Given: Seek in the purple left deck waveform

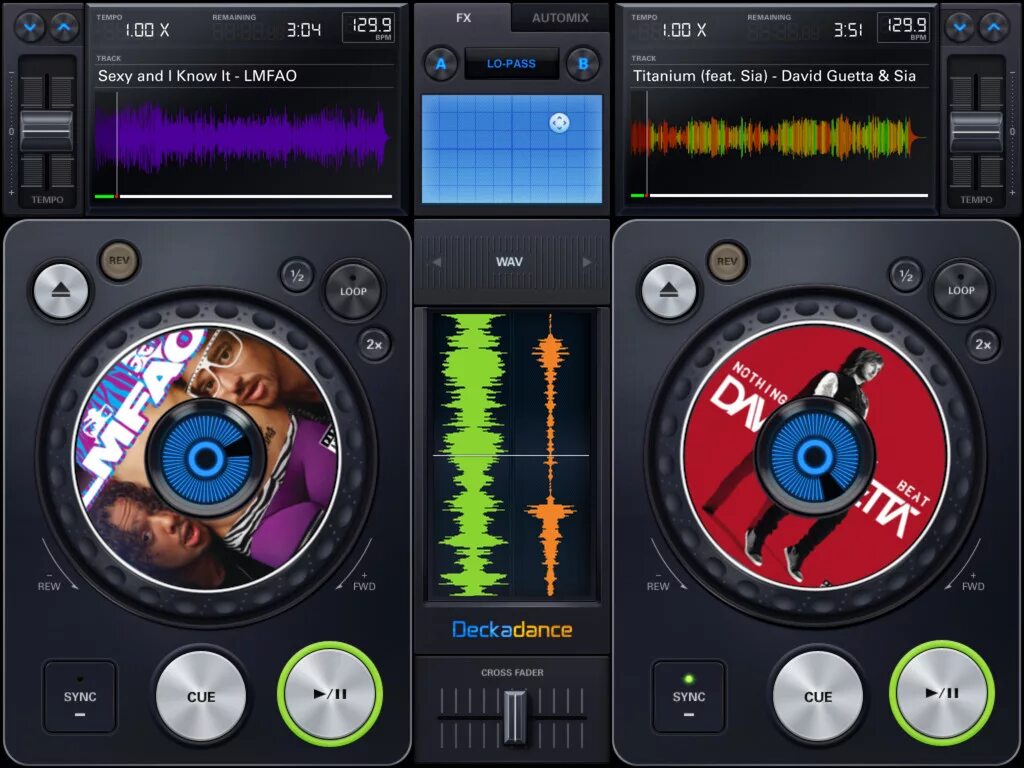Looking at the screenshot, I should point(242,138).
